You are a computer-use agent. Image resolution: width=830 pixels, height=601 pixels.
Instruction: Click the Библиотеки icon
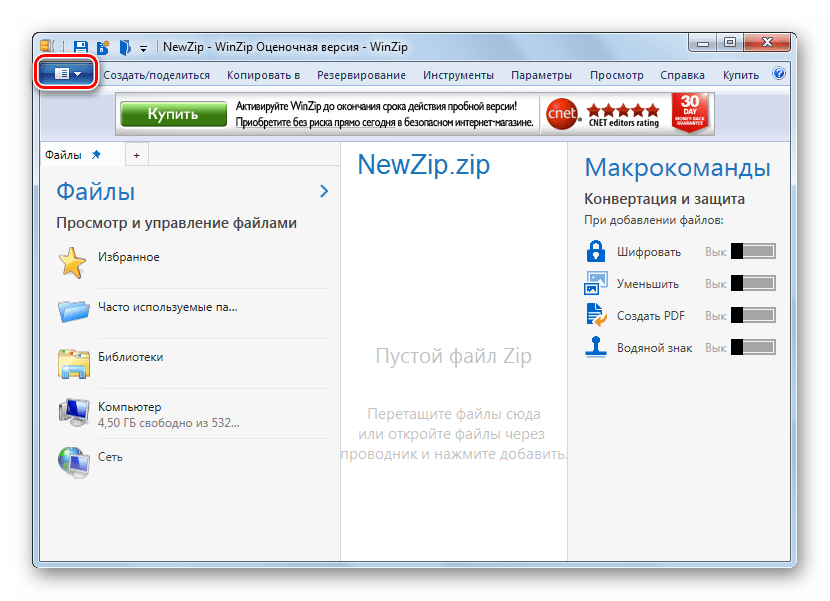[74, 363]
